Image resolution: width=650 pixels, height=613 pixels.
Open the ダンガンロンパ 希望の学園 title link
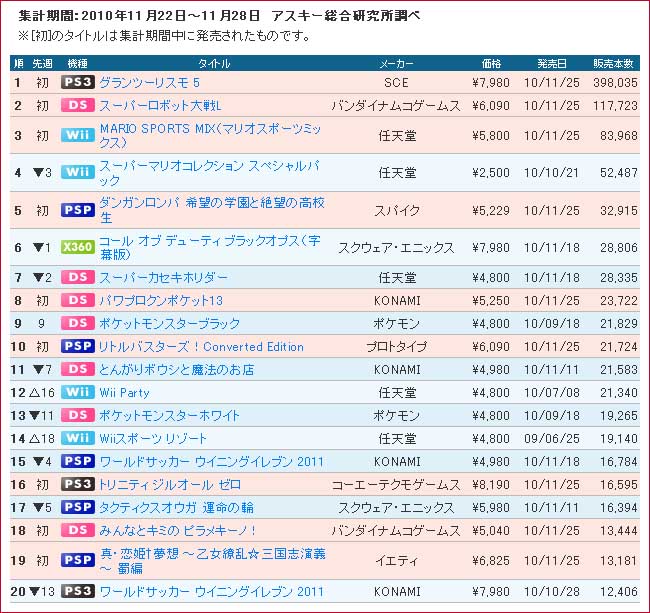click(212, 210)
